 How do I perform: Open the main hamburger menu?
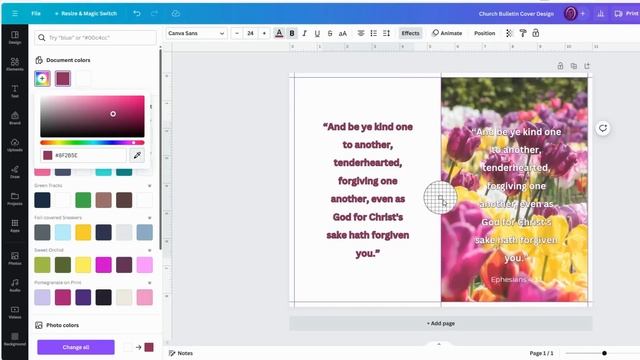click(15, 13)
